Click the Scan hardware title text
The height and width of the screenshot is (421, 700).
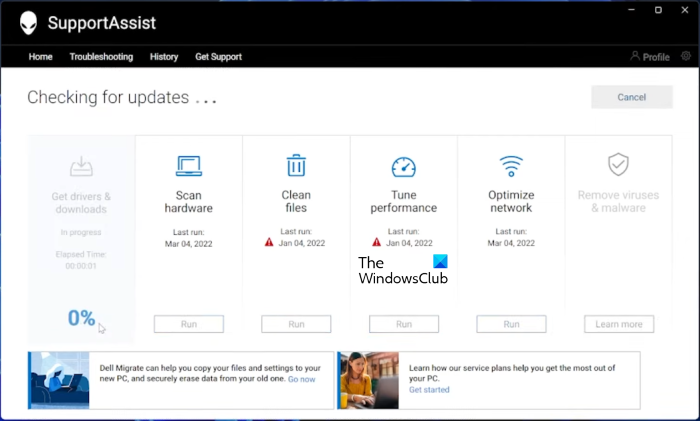pos(188,201)
